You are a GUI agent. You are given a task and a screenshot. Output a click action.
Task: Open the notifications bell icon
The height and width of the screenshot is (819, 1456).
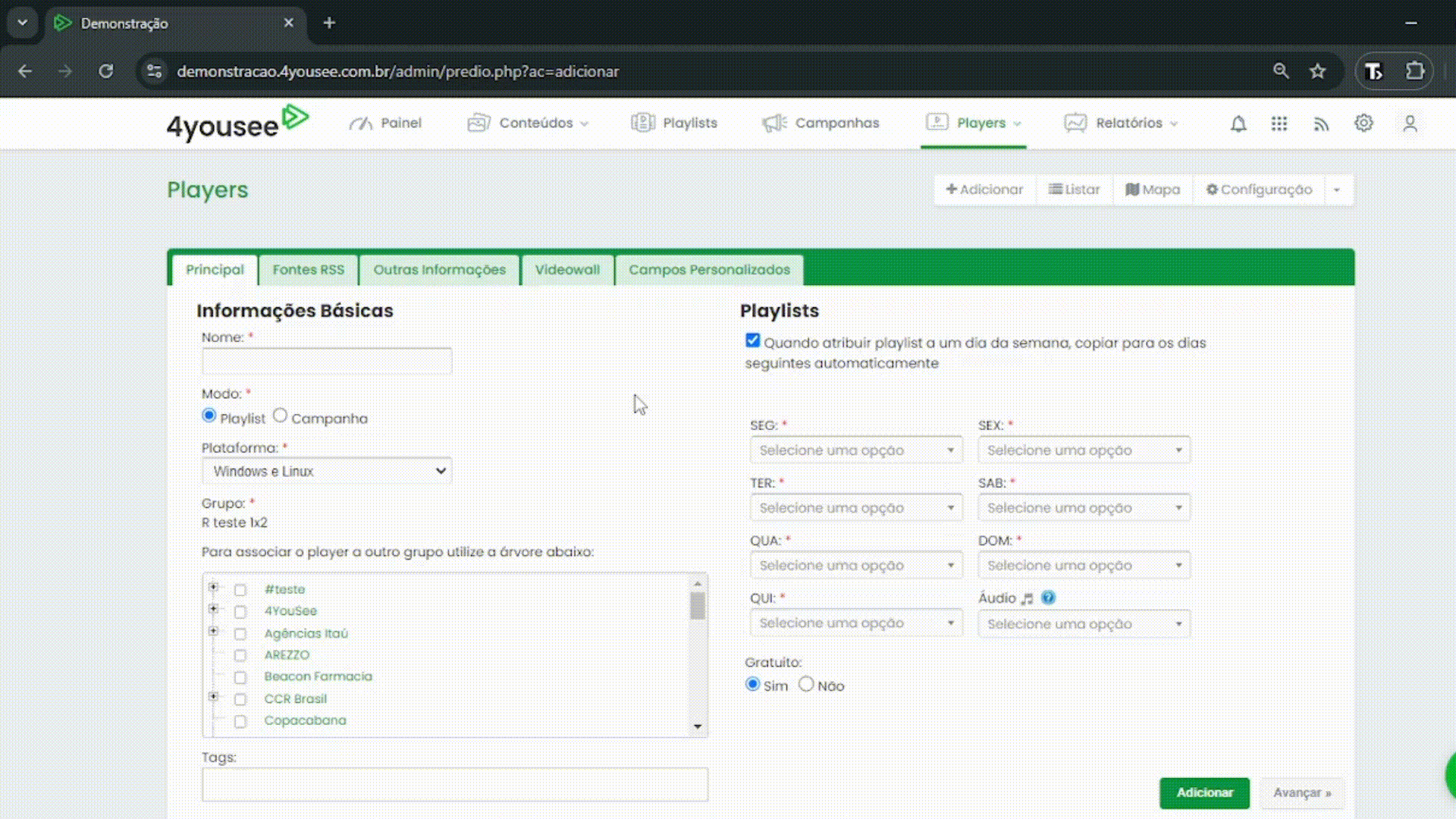(1238, 124)
